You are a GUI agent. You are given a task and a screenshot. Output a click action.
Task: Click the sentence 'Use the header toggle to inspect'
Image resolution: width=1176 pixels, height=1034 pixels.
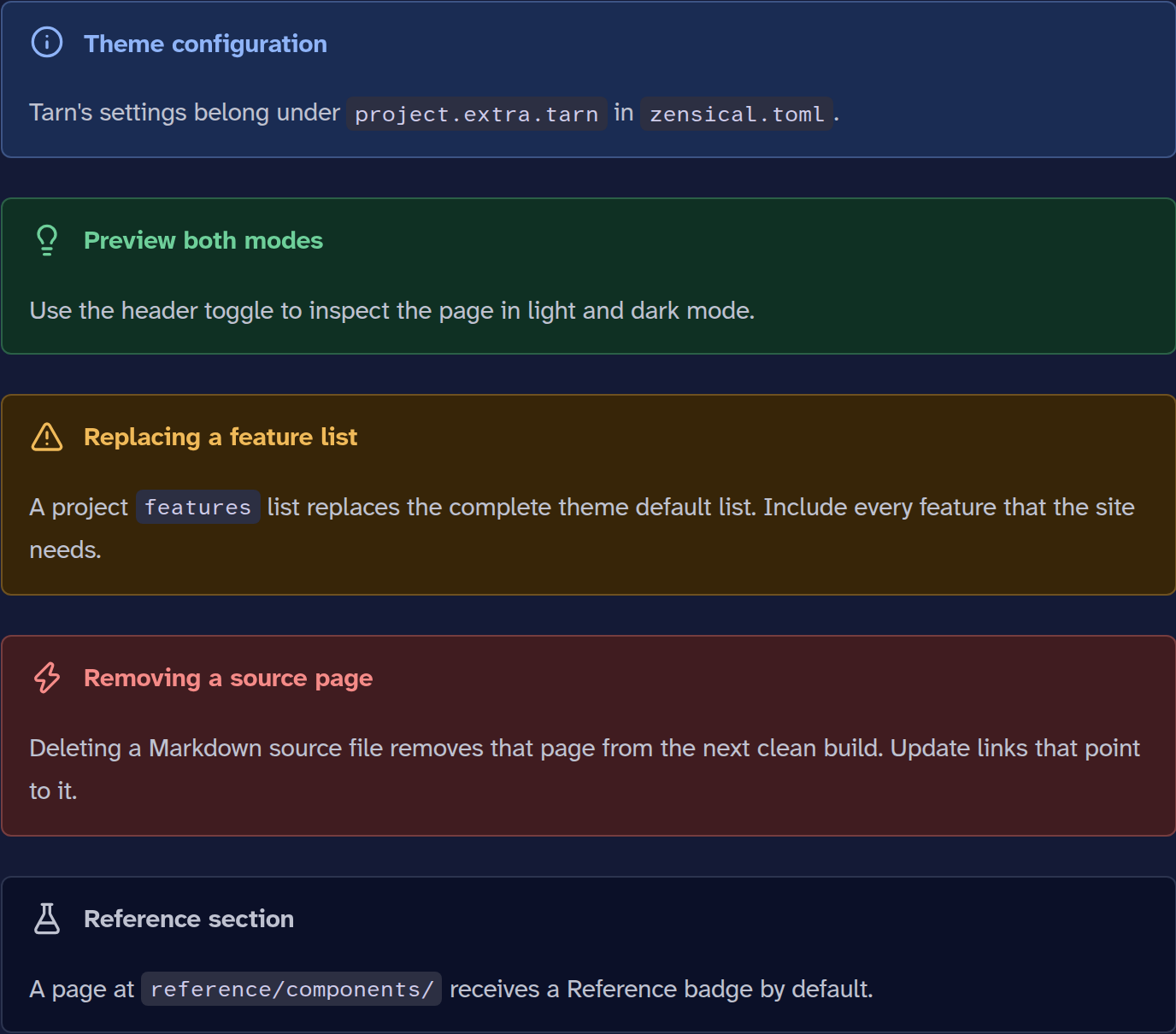[x=392, y=310]
